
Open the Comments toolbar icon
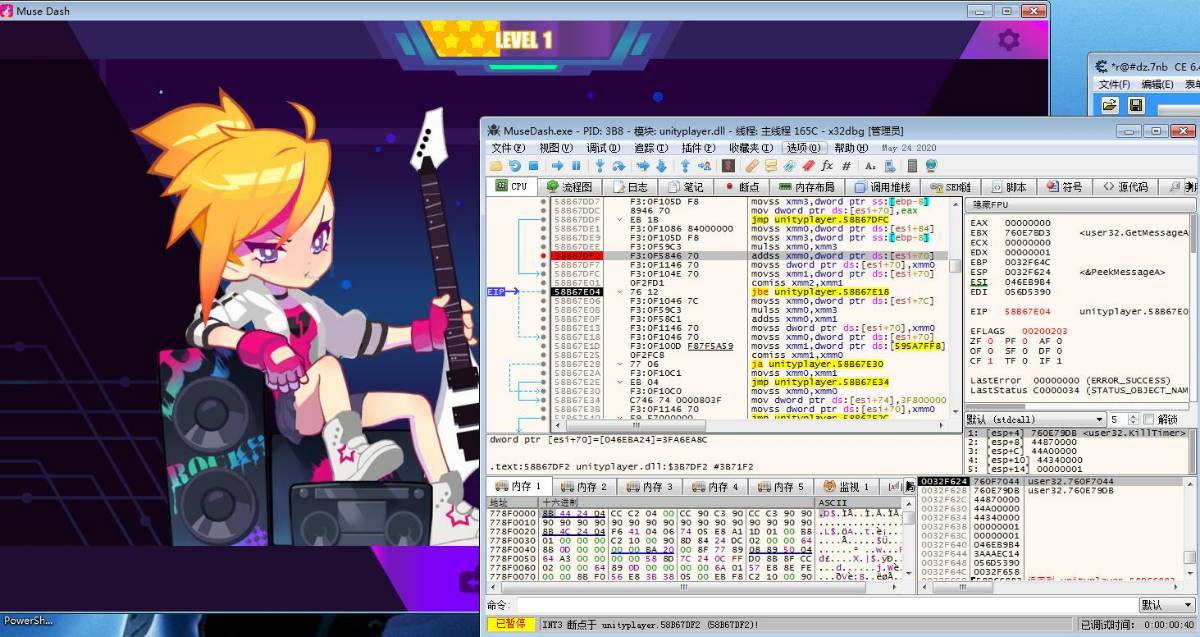point(771,165)
